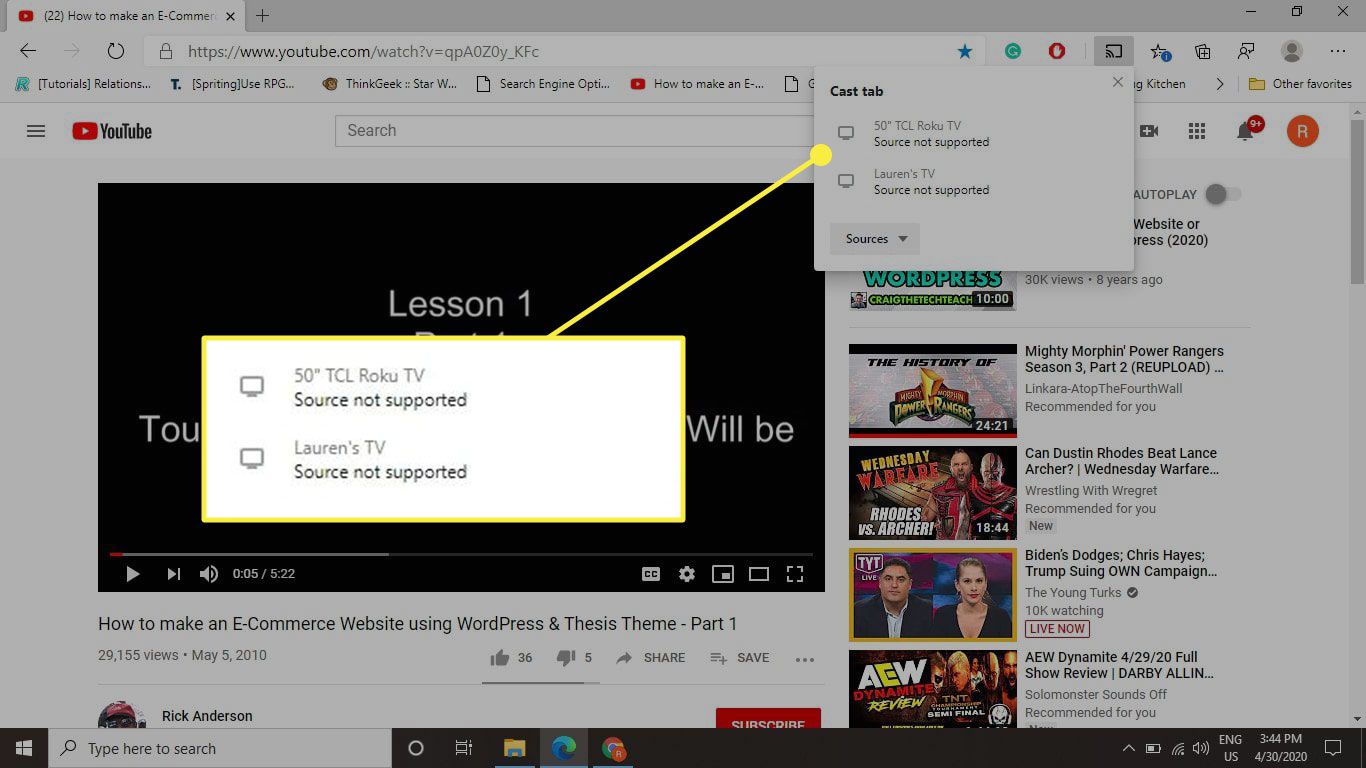Reload the page with refresh icon

115,51
